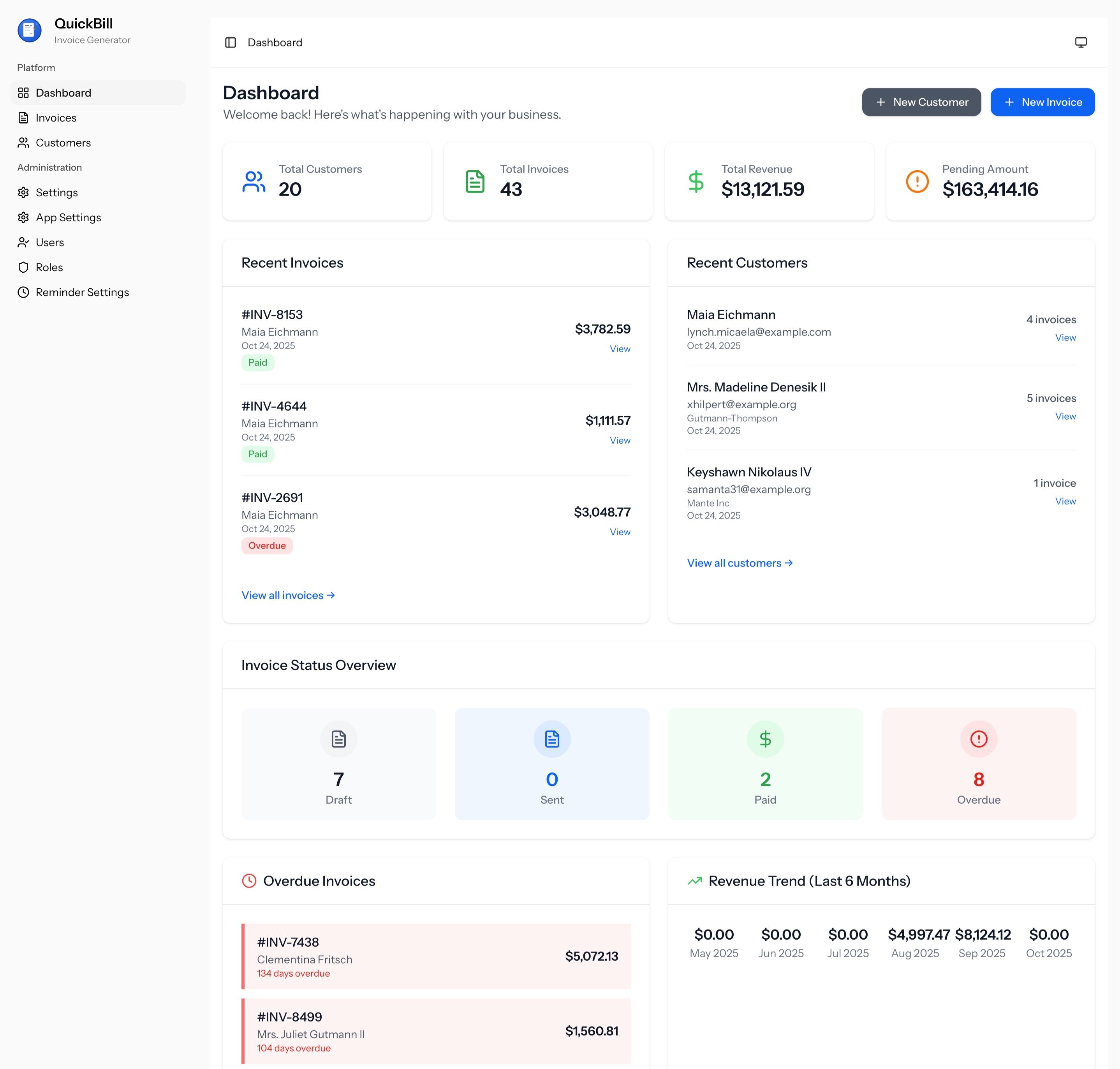1120x1069 pixels.
Task: Toggle the sidebar panel icon
Action: tap(230, 43)
